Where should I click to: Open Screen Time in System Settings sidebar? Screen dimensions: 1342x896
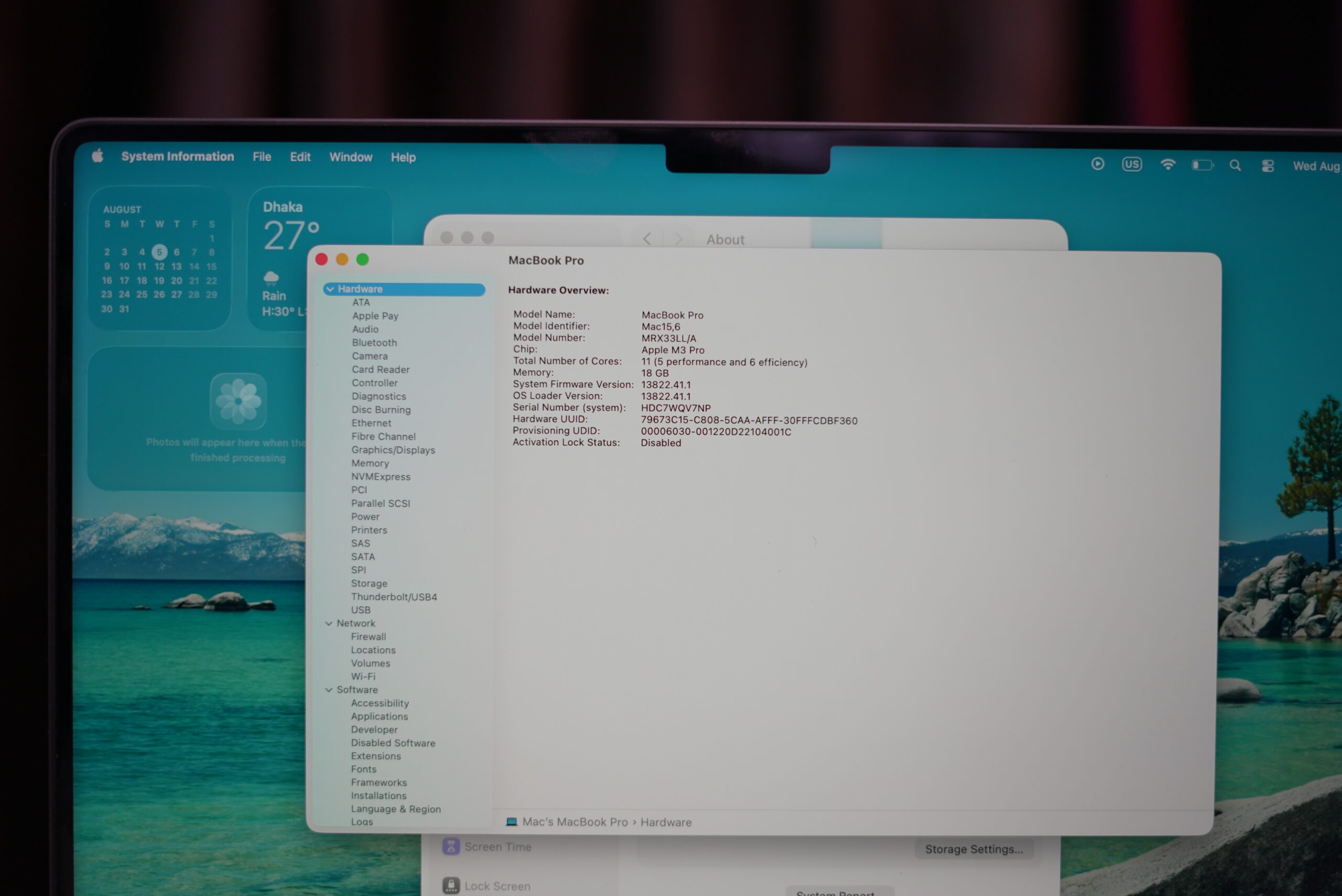click(487, 846)
